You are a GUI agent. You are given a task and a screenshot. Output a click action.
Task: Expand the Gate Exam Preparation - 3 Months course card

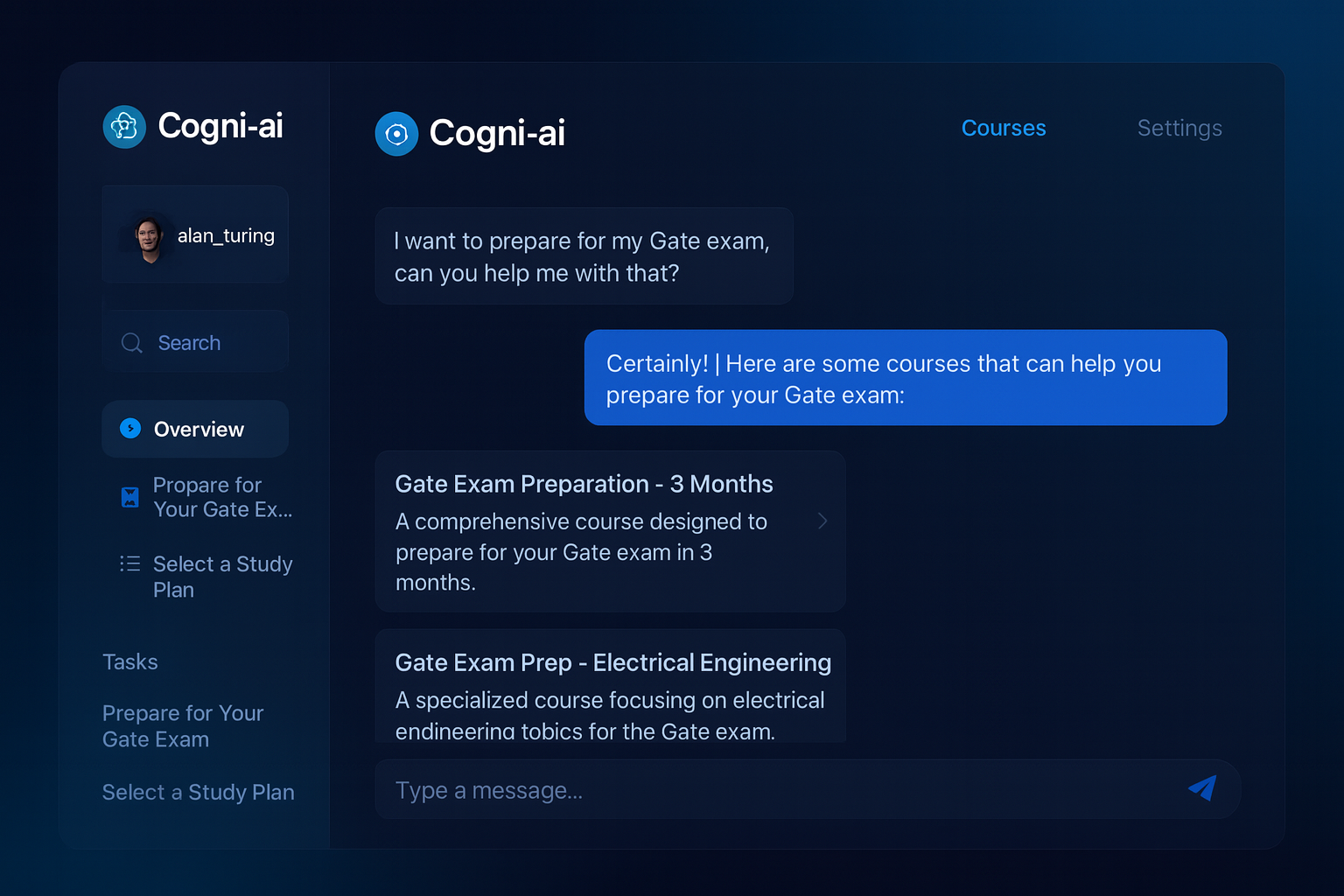coord(610,531)
